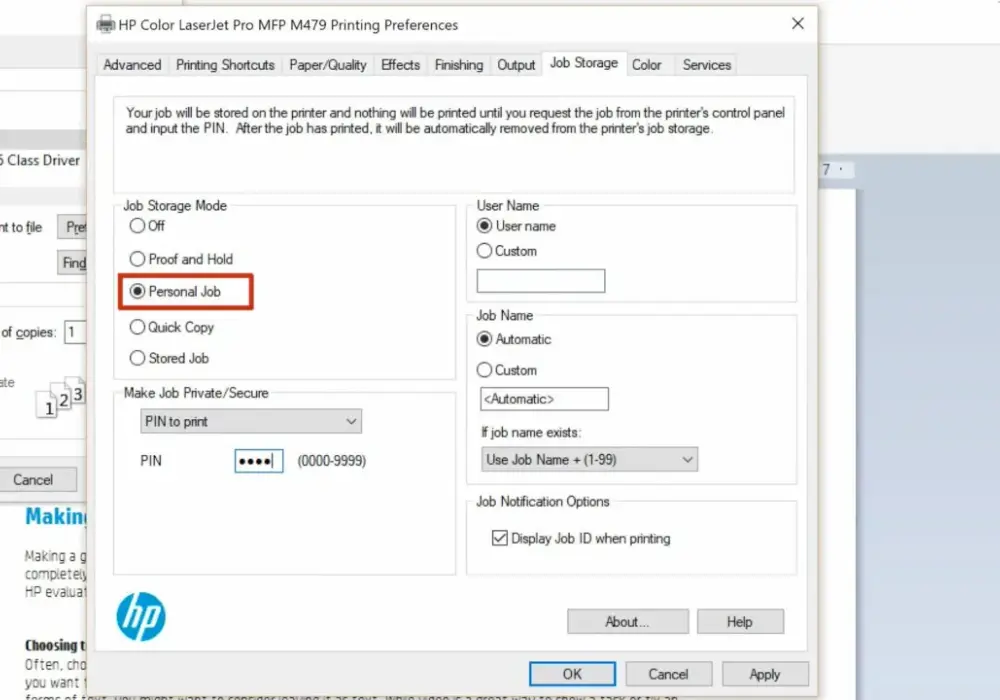Open the Finishing tab
This screenshot has height=700, width=1000.
459,64
